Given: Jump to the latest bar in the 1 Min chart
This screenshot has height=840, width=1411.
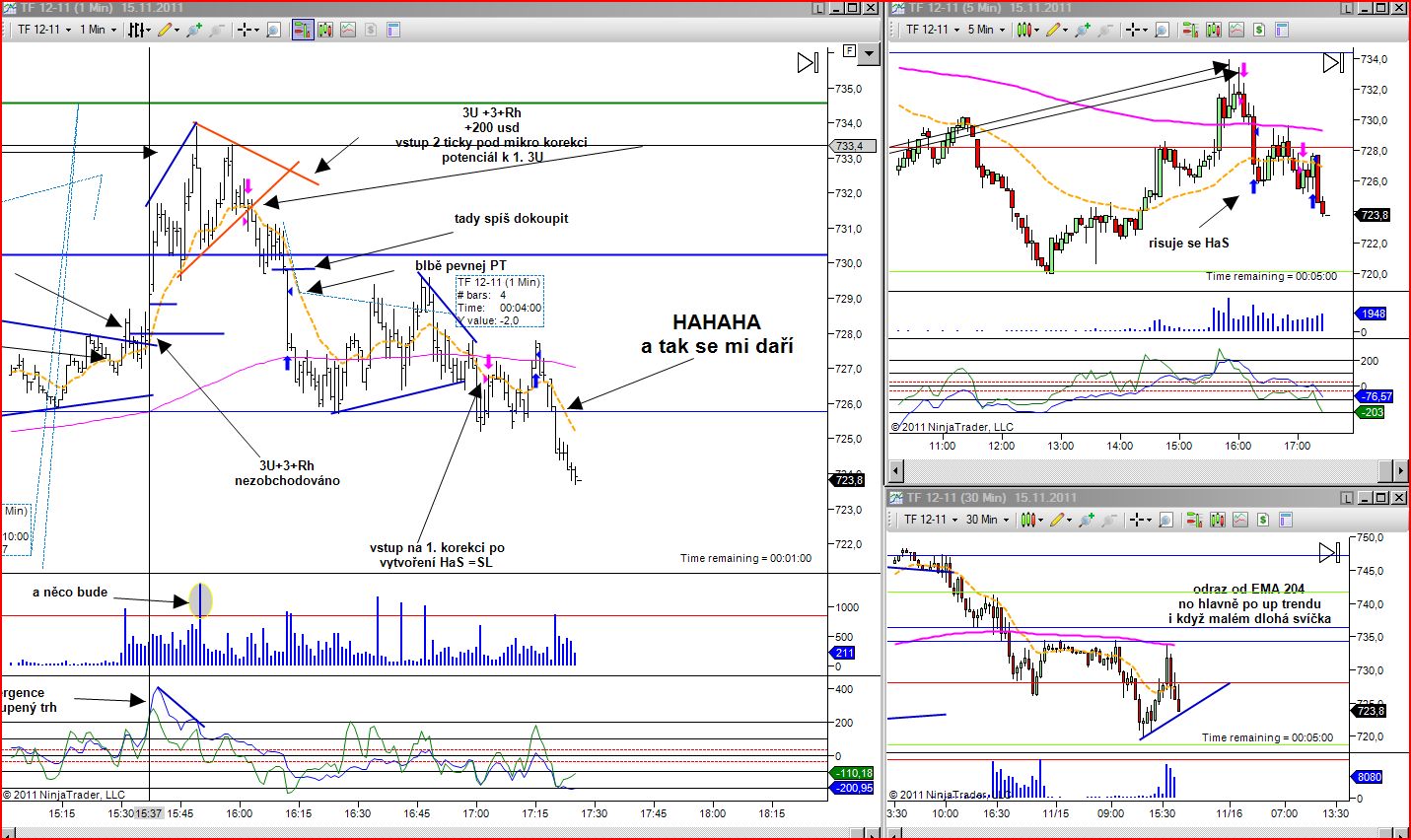Looking at the screenshot, I should (x=808, y=63).
